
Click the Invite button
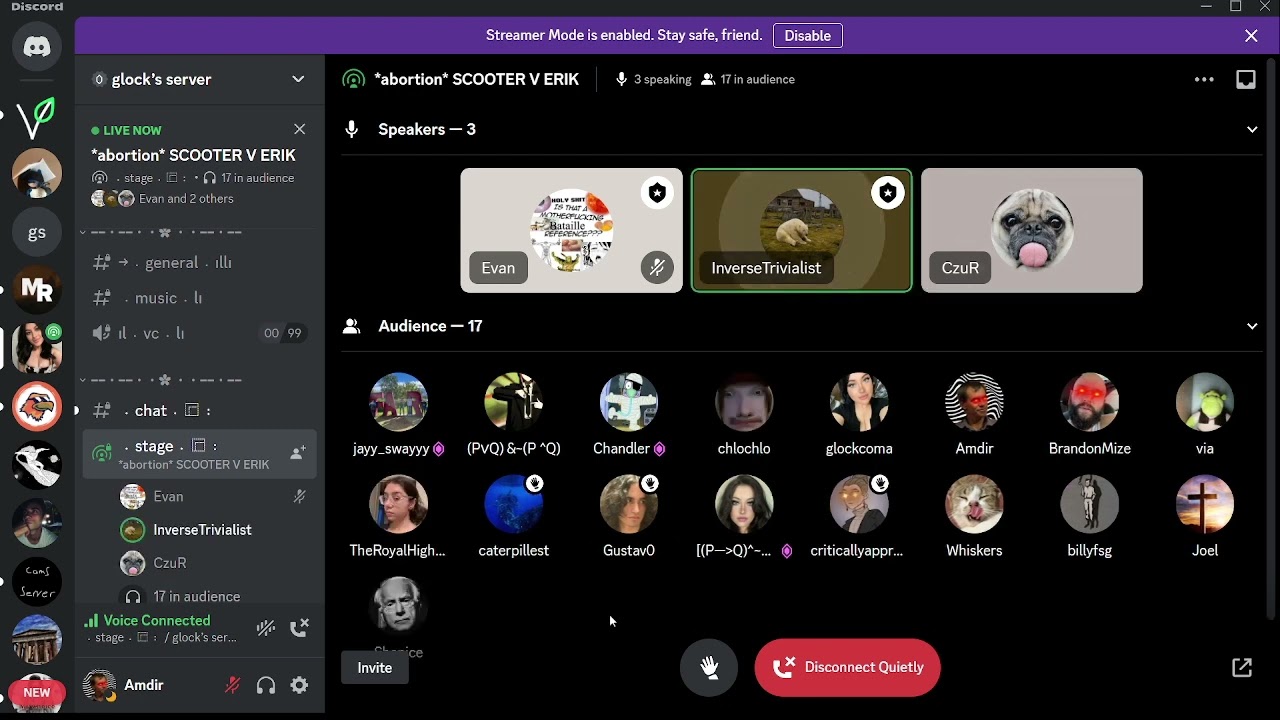click(375, 668)
